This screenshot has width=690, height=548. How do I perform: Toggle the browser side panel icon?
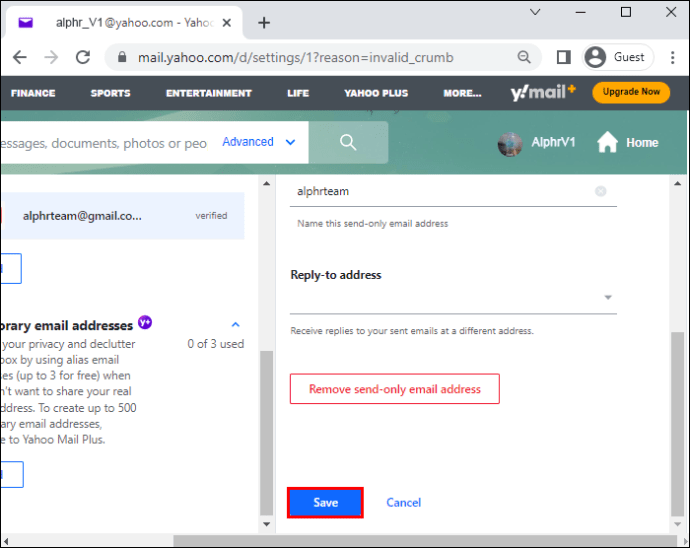(x=564, y=57)
